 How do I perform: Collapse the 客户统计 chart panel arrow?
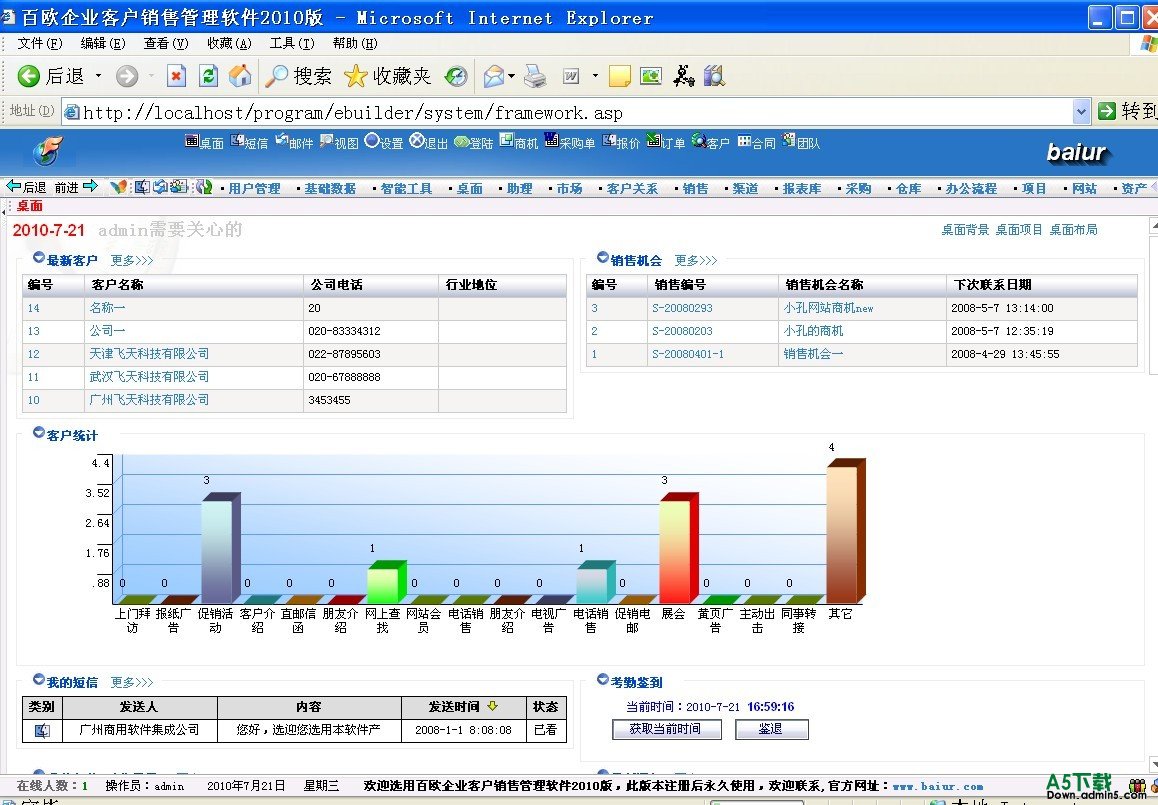(x=39, y=433)
